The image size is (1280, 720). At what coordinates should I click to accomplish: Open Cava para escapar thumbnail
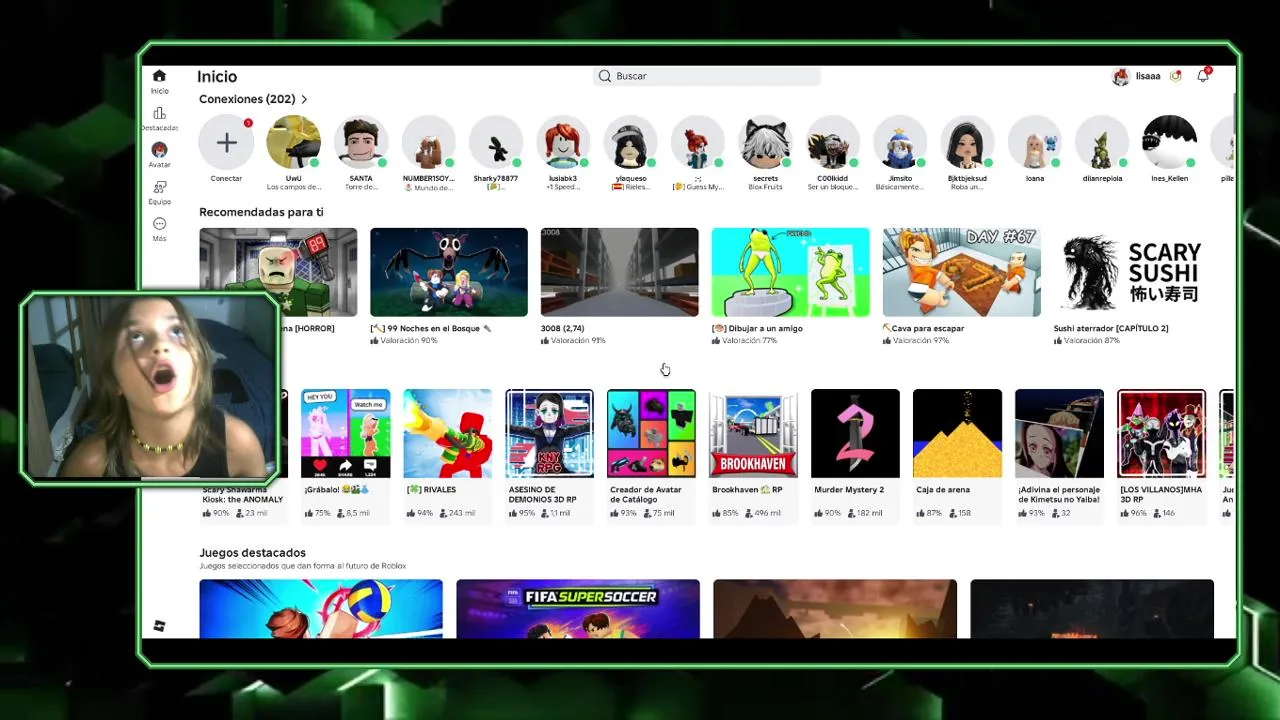click(962, 272)
